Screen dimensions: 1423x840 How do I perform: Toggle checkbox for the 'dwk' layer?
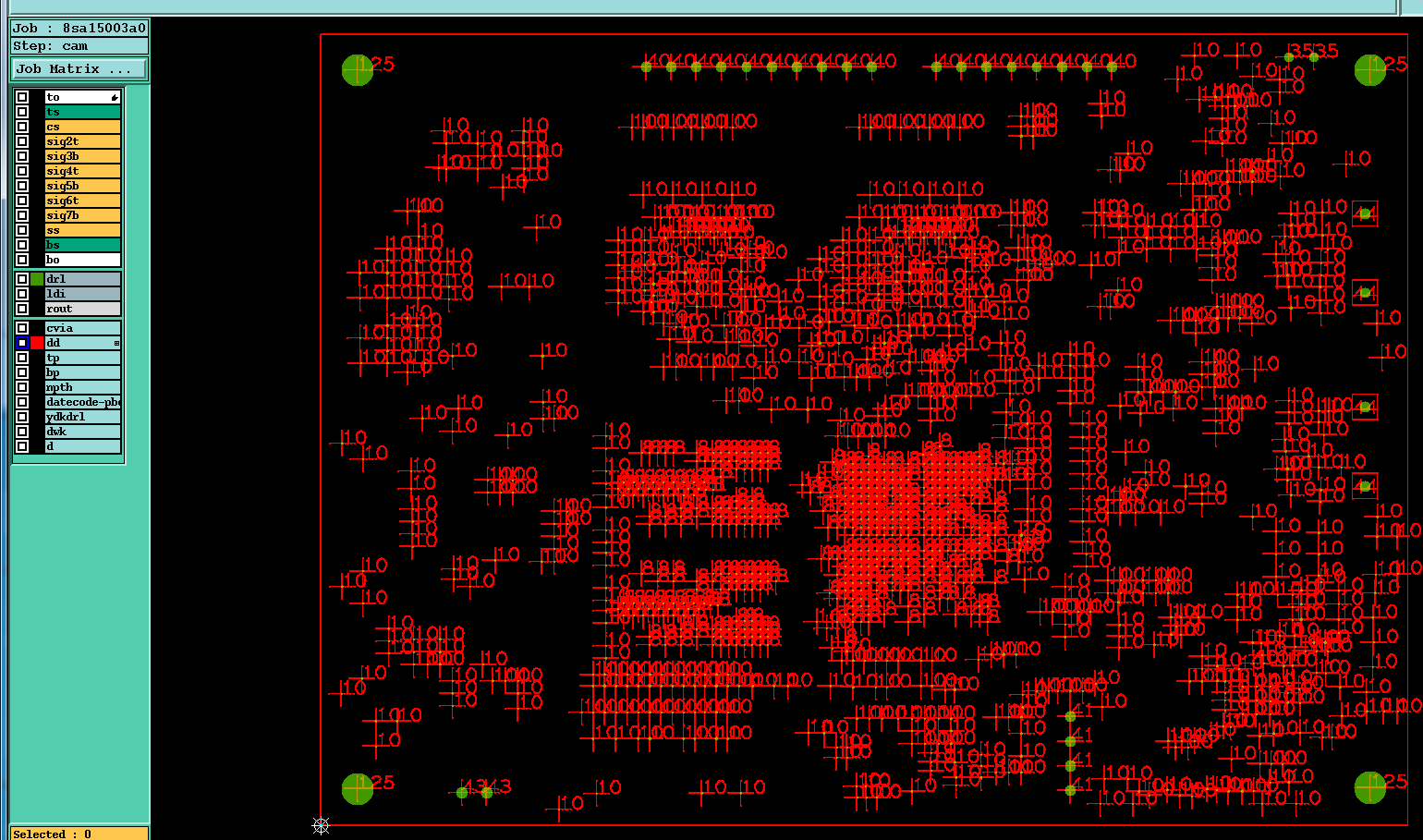pos(22,432)
